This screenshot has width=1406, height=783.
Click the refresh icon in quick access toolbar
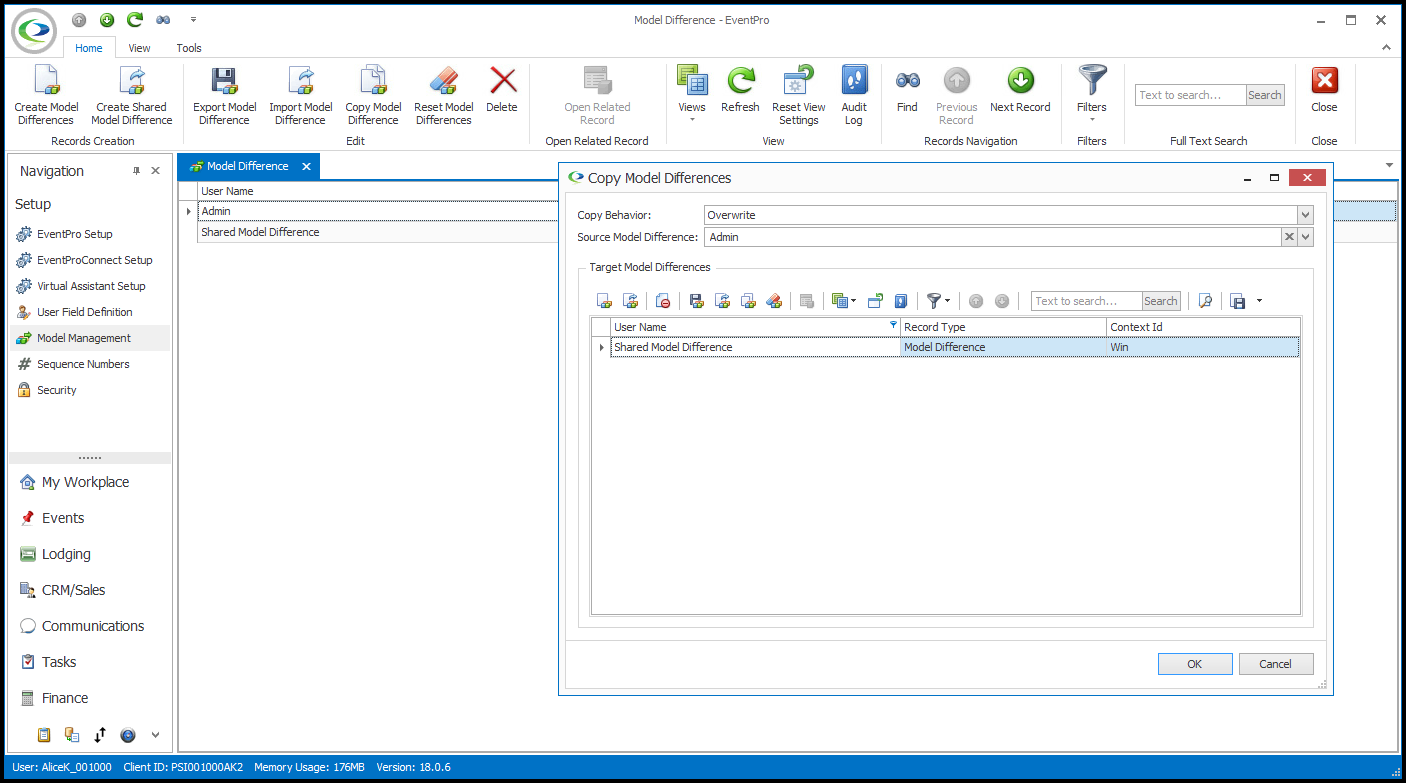(134, 20)
